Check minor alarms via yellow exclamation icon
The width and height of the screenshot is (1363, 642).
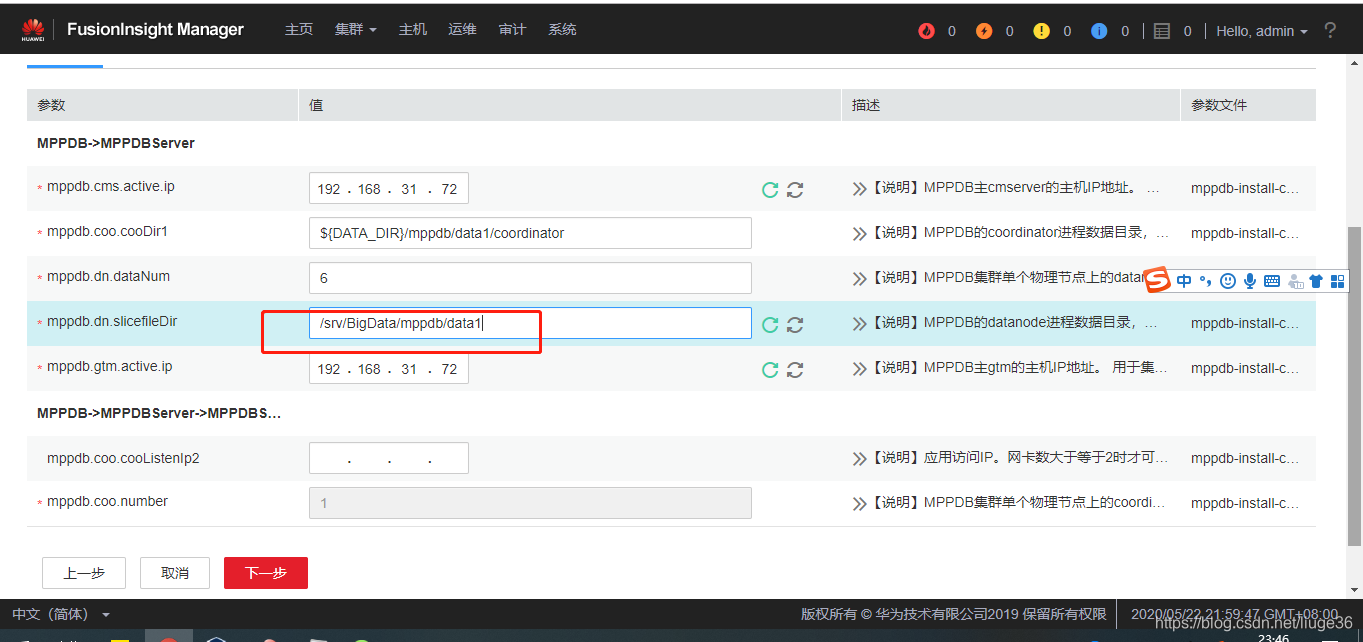[1042, 30]
